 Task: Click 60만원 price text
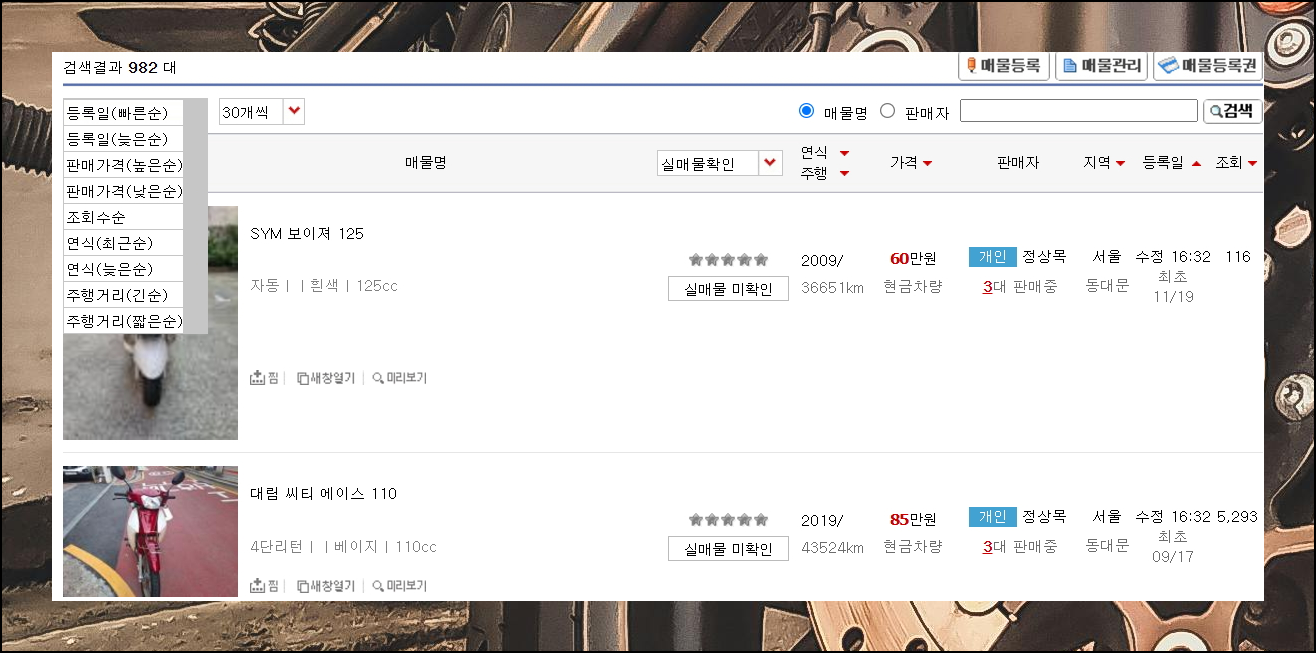[x=913, y=259]
